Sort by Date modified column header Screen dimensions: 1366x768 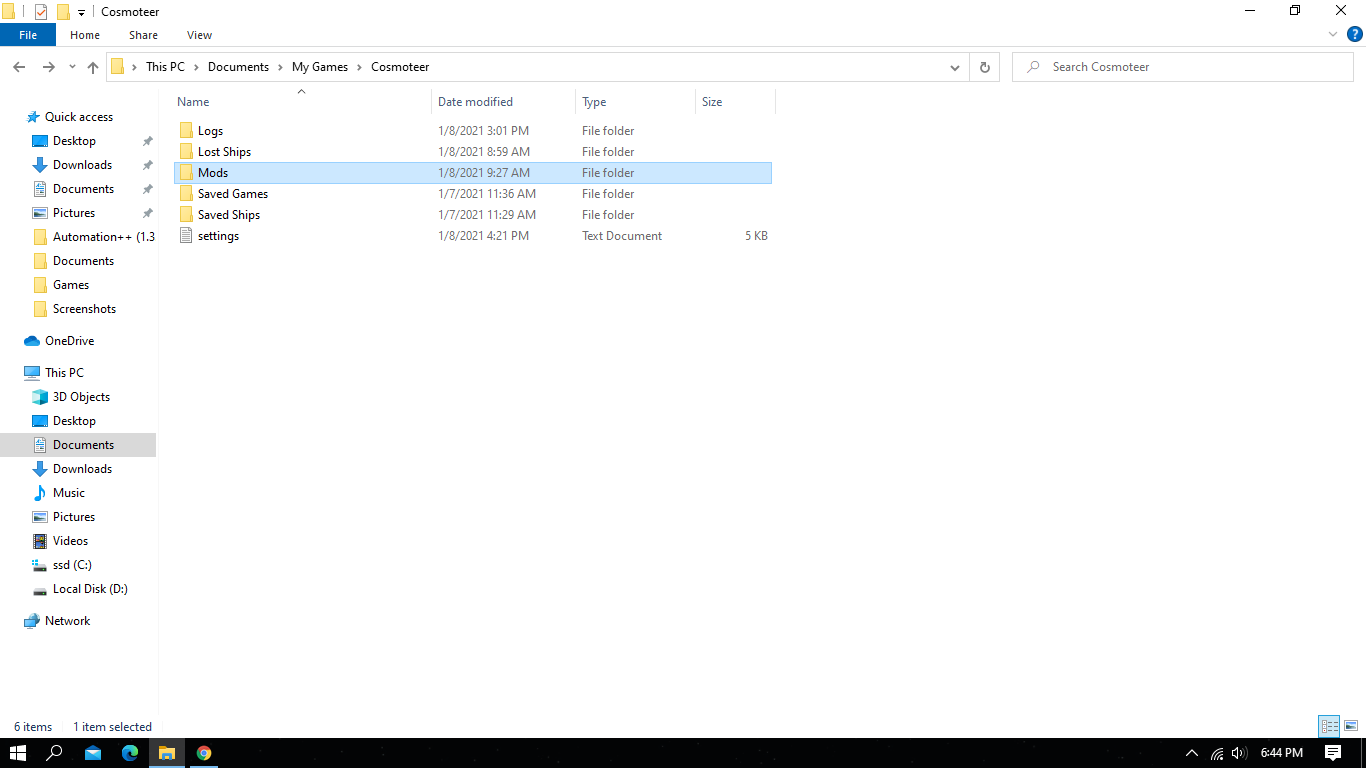point(475,102)
